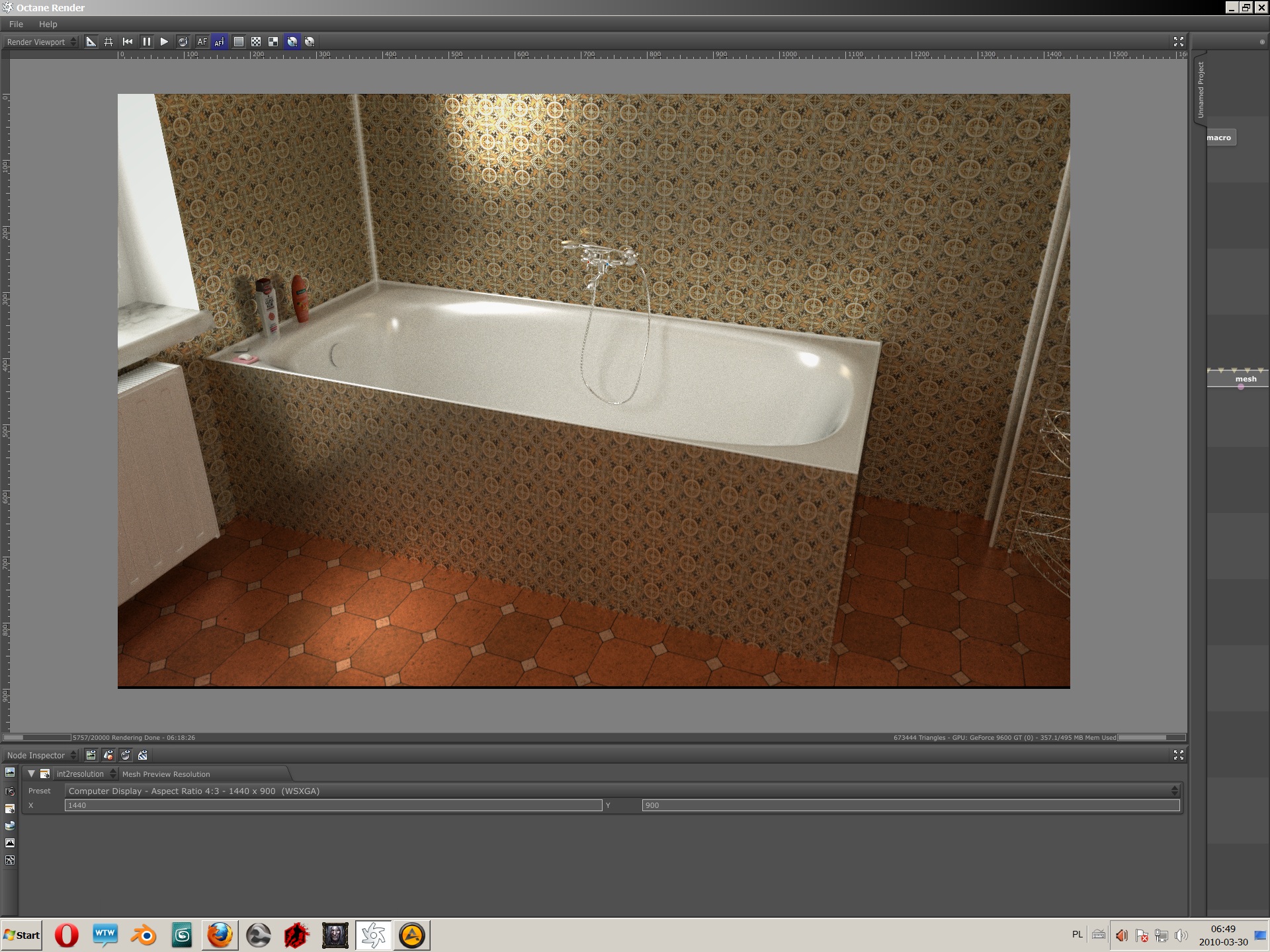
Task: Switch to the Octane Render taskbar button
Action: [373, 935]
